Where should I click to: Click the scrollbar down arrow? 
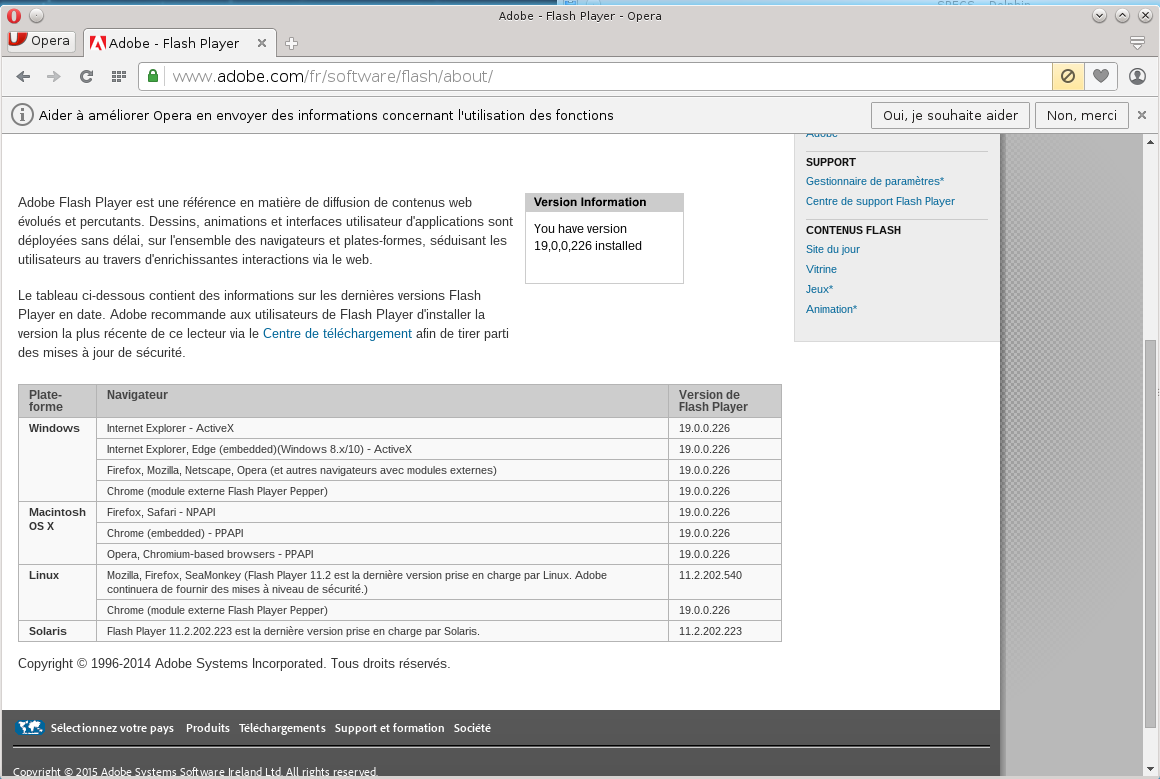pyautogui.click(x=1150, y=769)
